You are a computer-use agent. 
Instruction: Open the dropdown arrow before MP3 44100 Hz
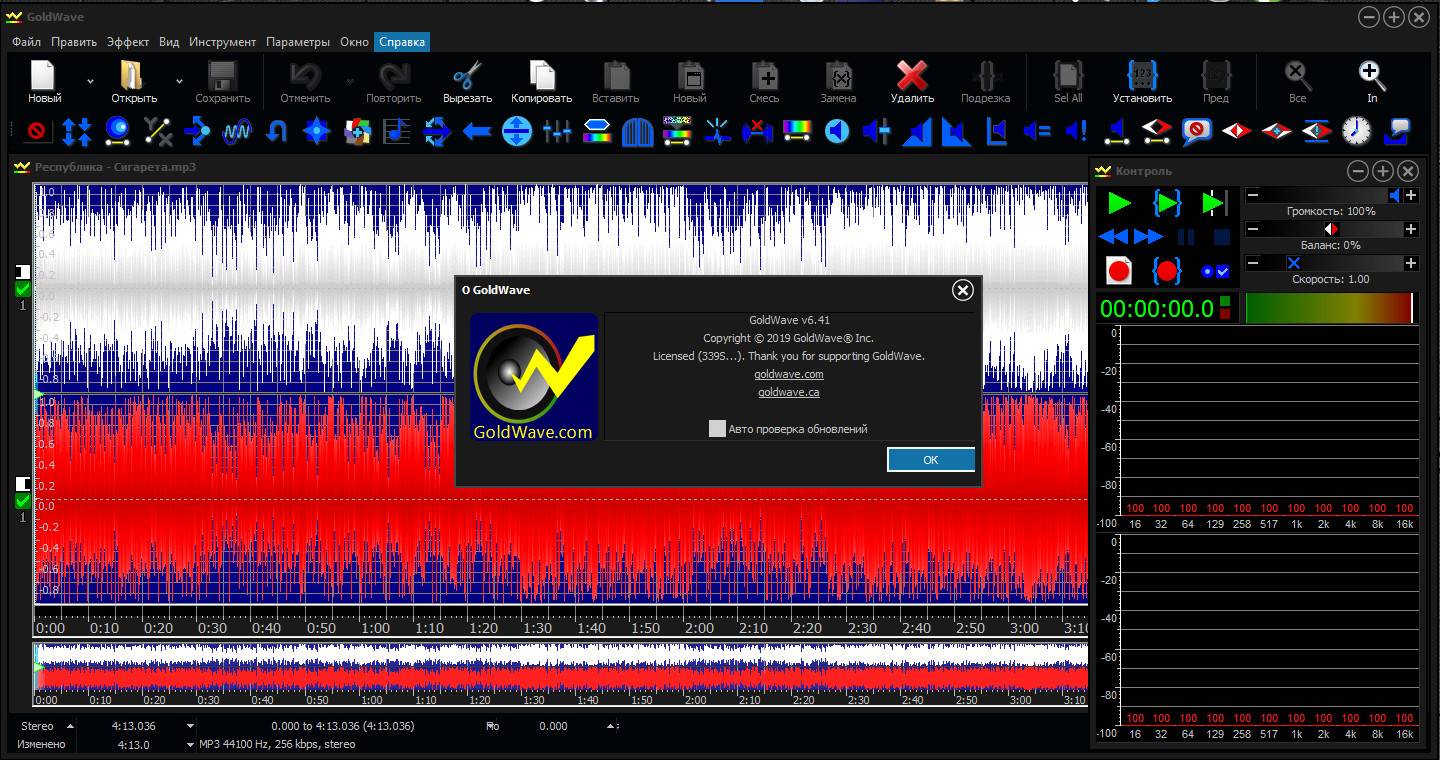coord(190,745)
